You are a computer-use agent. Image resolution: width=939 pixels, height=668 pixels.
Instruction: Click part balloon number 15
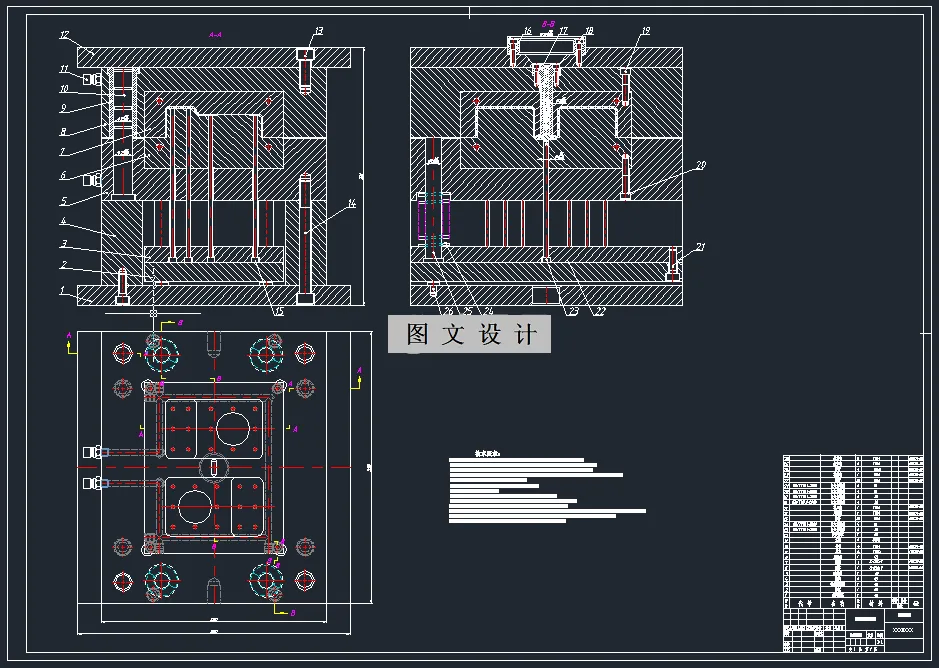278,311
